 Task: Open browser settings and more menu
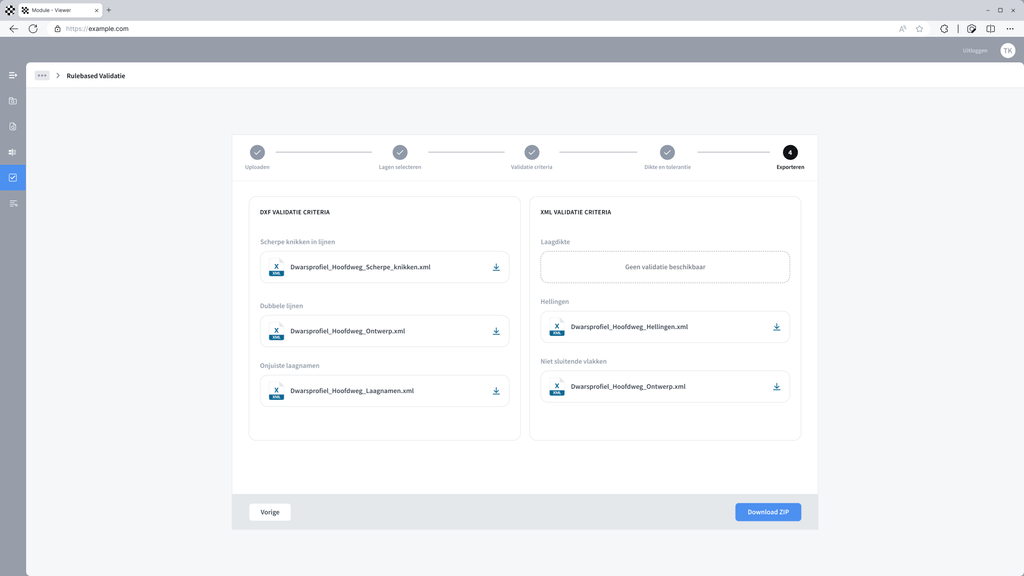[1010, 29]
